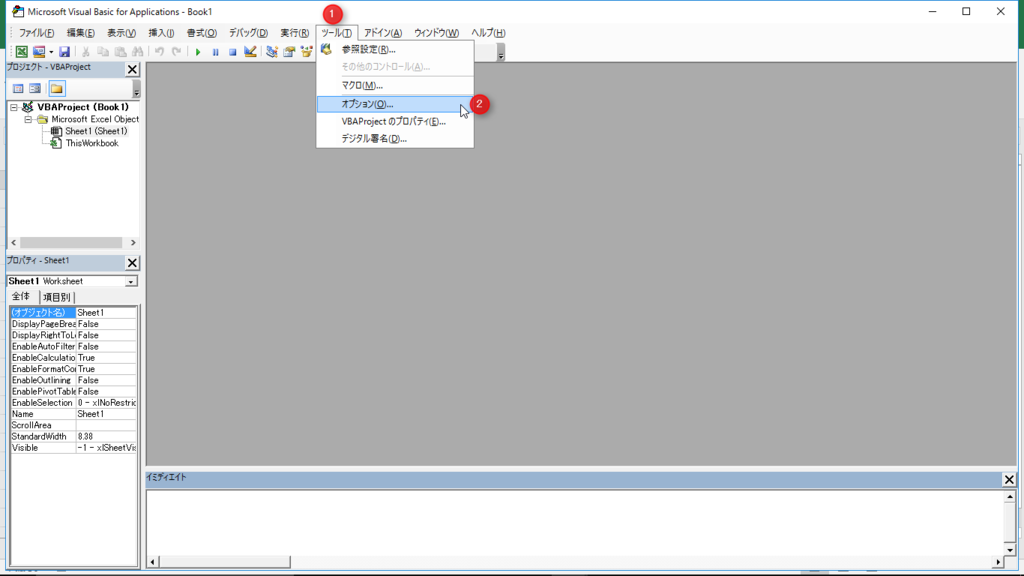Open the 実行(R) menu

(x=295, y=33)
